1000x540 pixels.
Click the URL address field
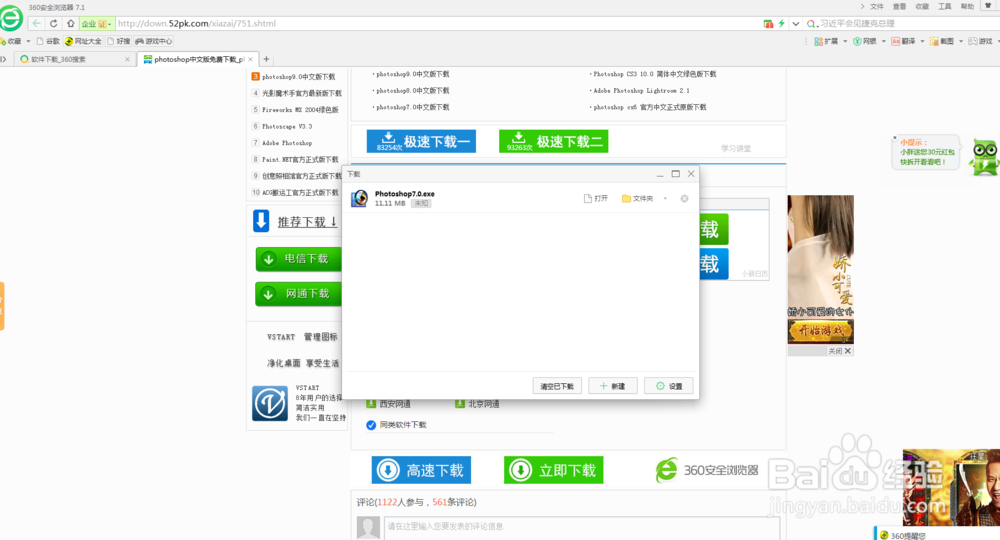coord(437,24)
